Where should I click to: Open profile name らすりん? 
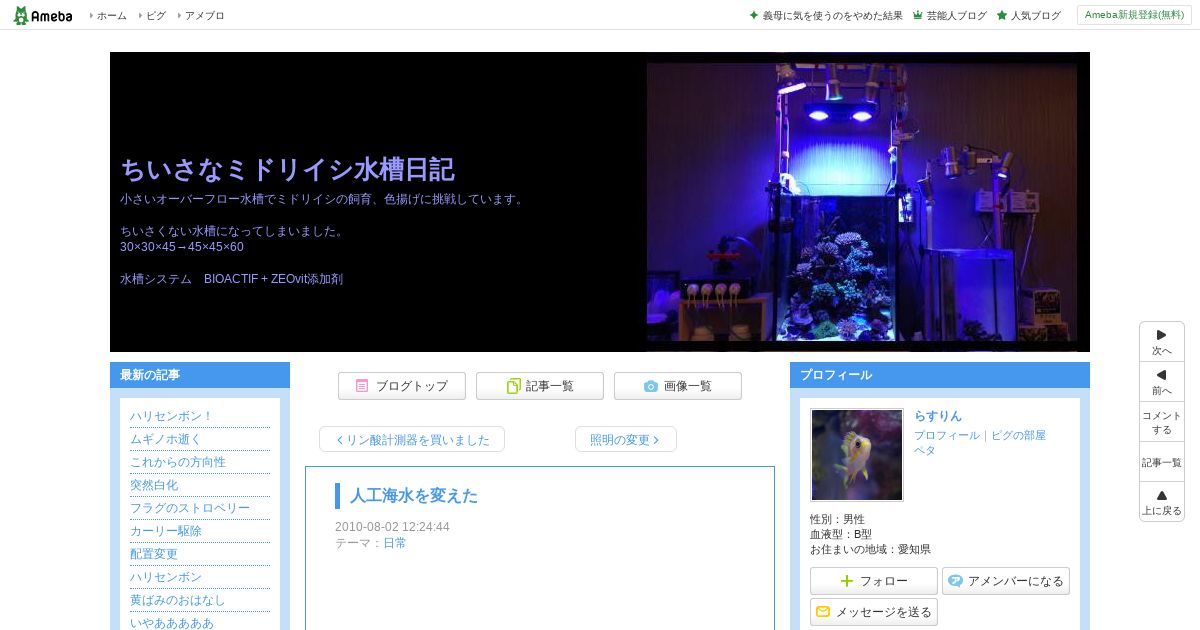coord(938,416)
